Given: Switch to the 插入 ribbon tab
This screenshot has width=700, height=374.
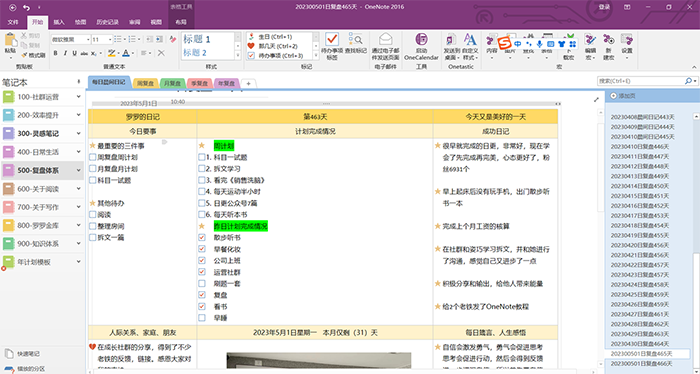Looking at the screenshot, I should click(x=59, y=22).
